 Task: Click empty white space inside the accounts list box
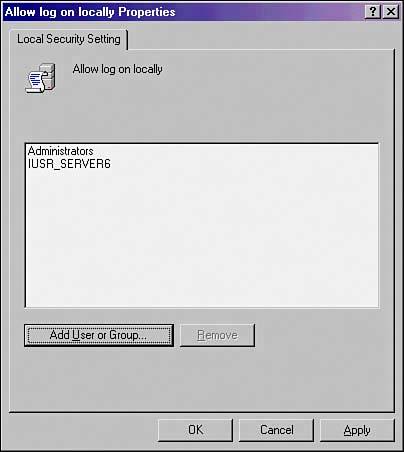(x=202, y=237)
